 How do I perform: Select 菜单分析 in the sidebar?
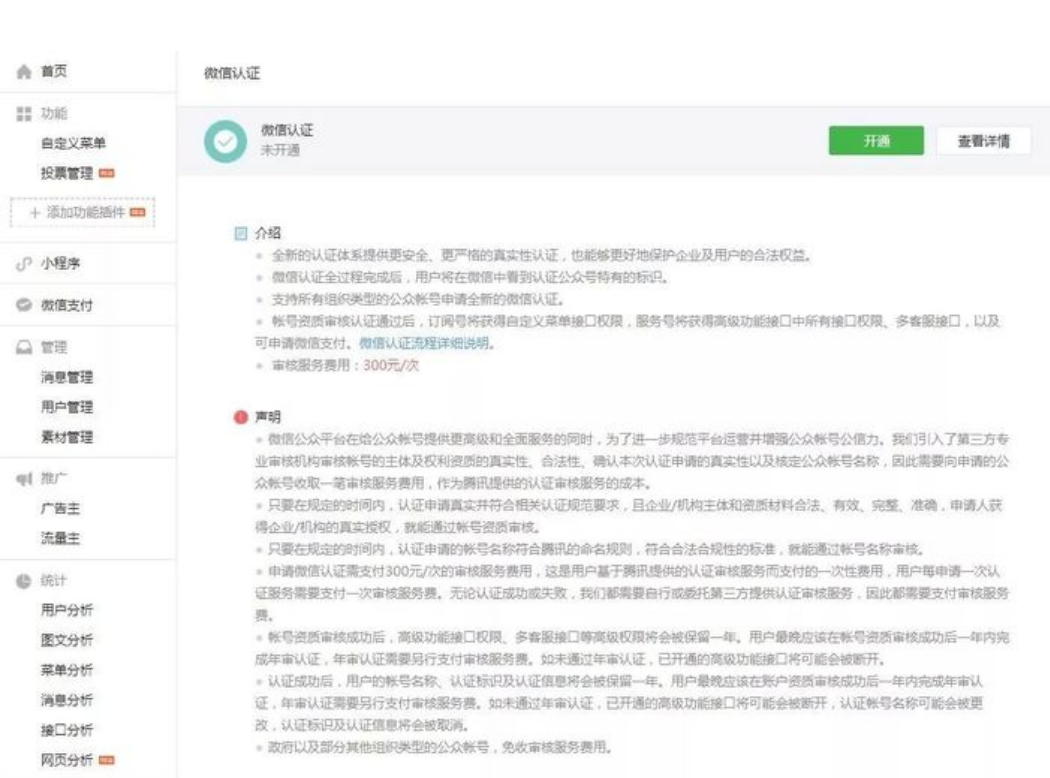click(x=67, y=670)
